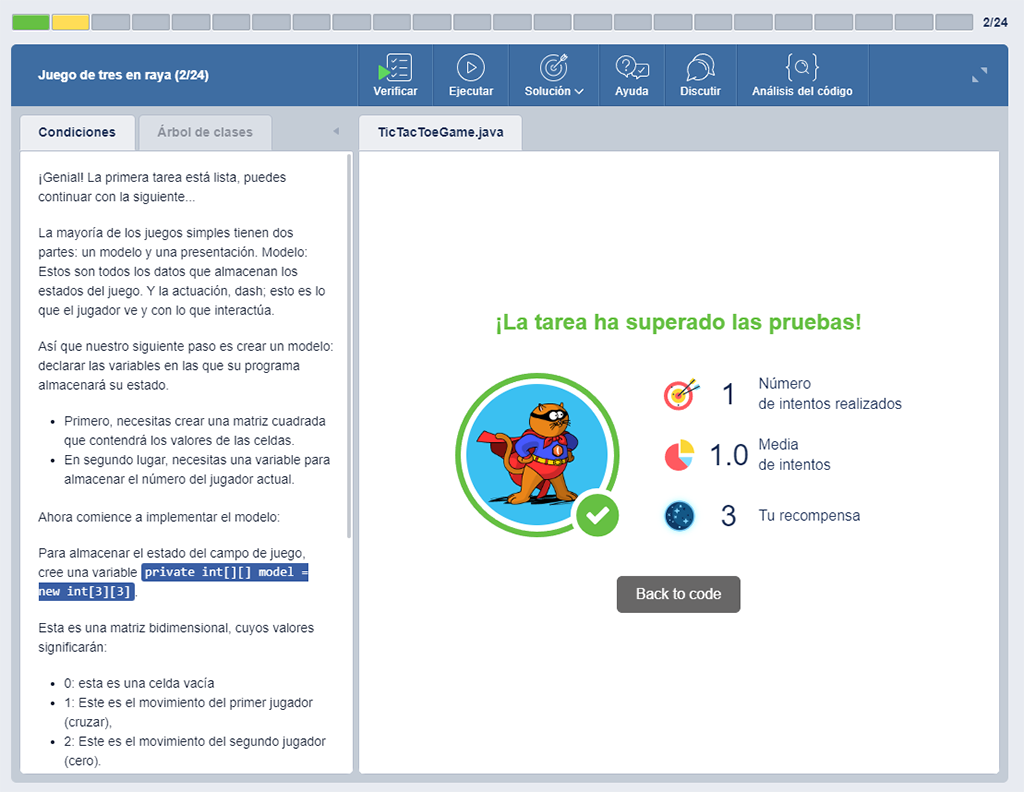Screen dimensions: 1024x792
Task: Select the green completed progress square
Action: 30,20
